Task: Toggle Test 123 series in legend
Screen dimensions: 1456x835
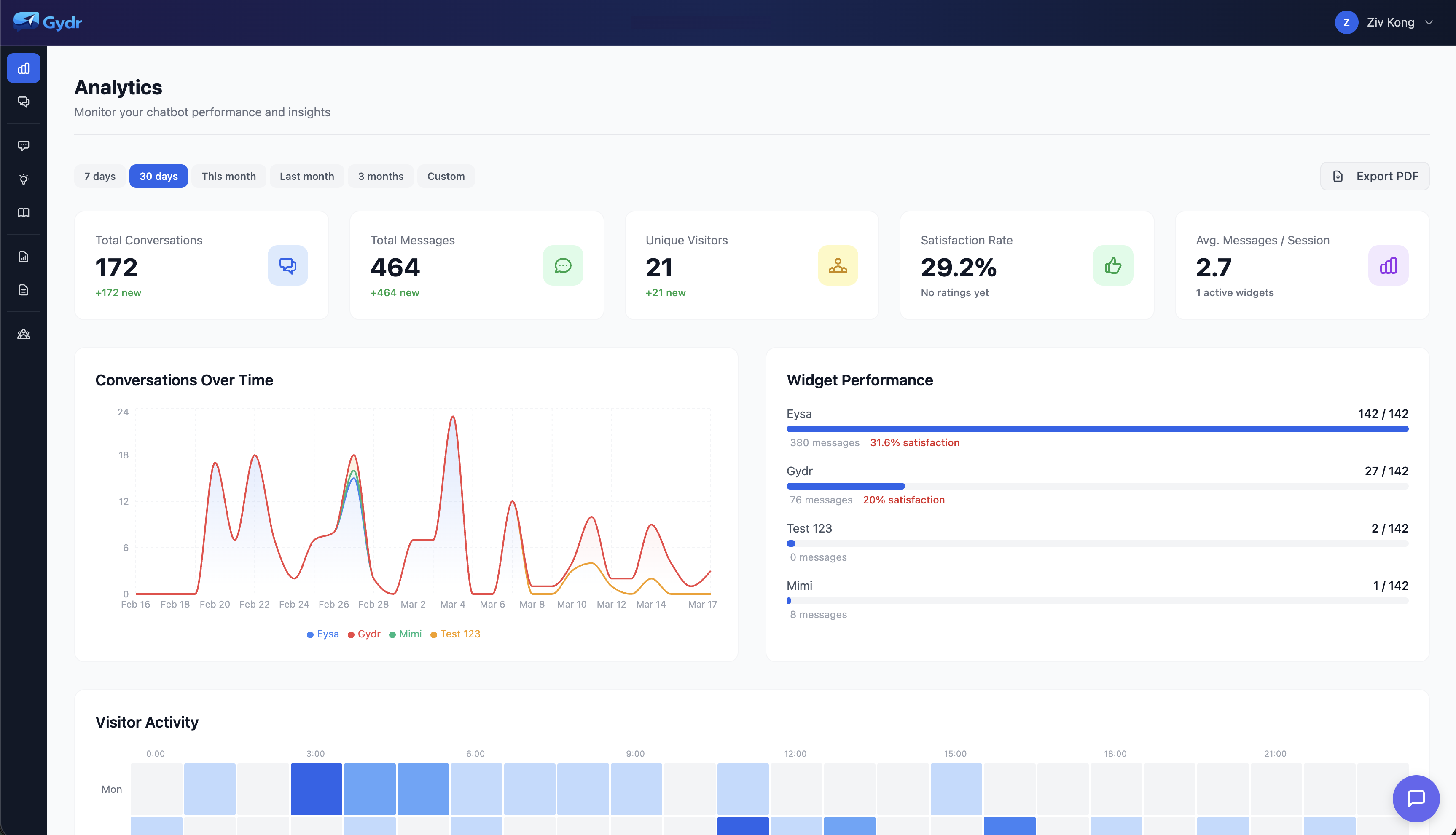Action: [x=456, y=634]
